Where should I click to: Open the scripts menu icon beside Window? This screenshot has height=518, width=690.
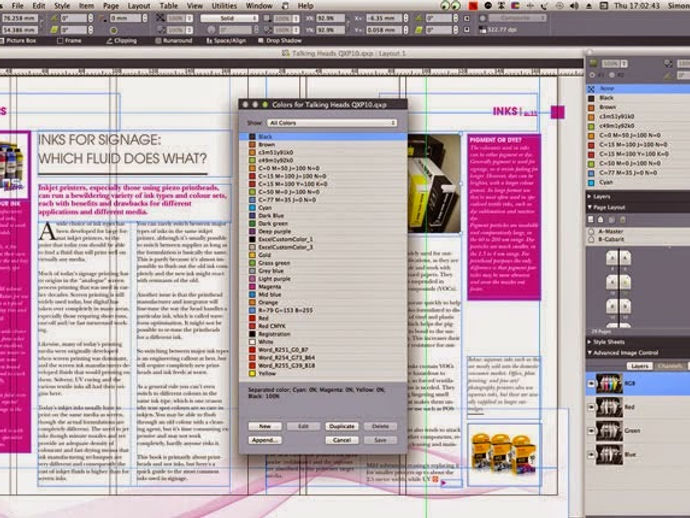[285, 6]
